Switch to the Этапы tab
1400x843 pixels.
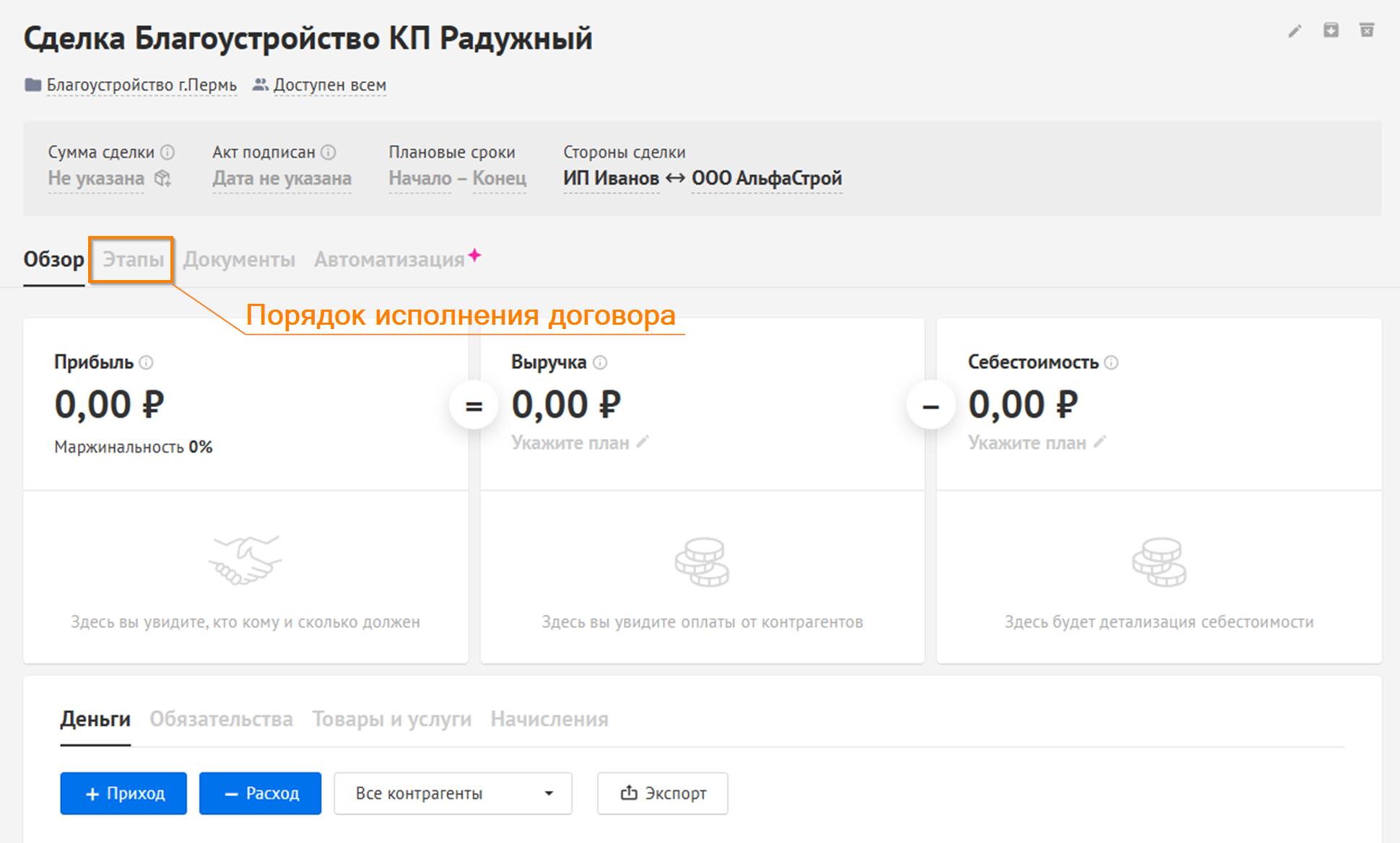(133, 259)
